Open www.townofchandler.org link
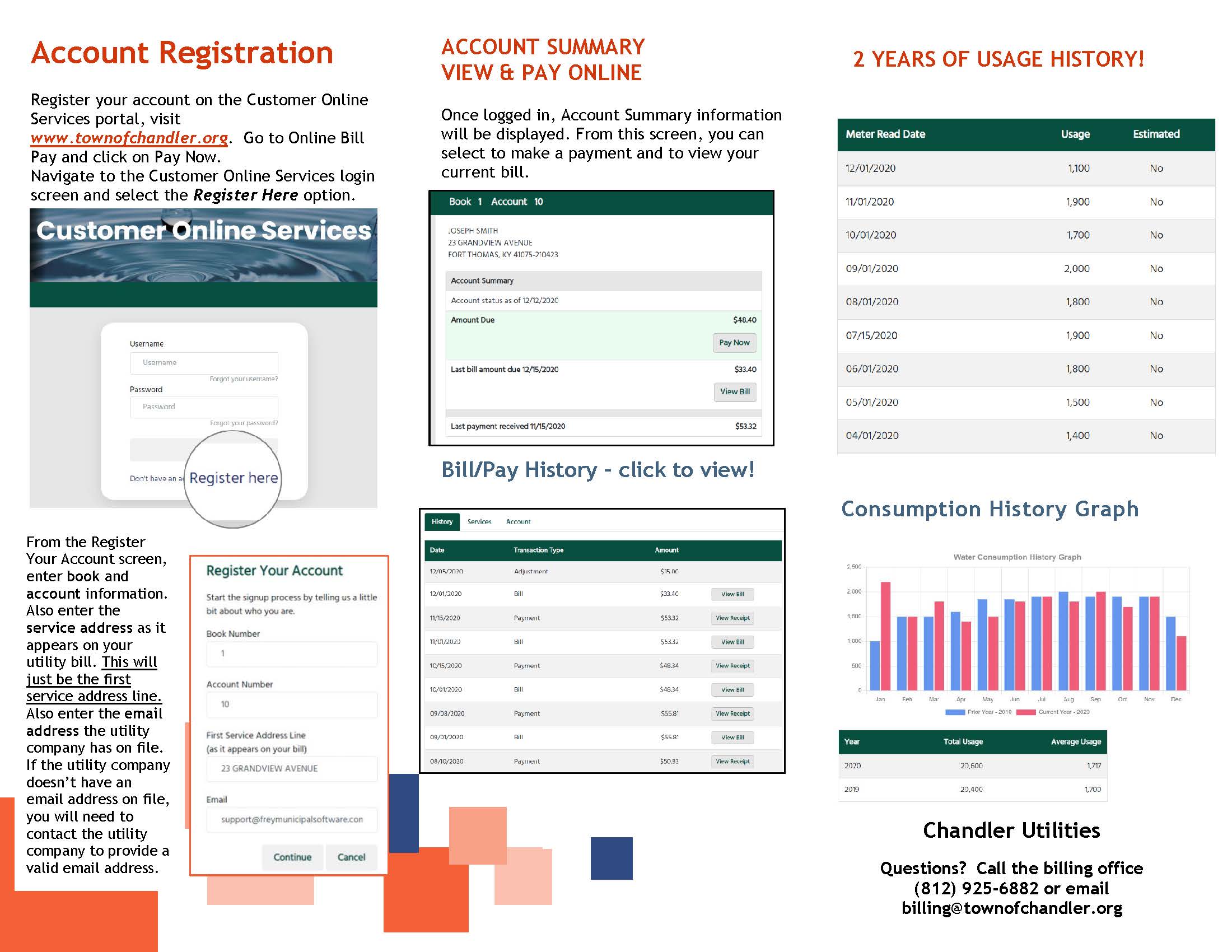Image resolution: width=1232 pixels, height=952 pixels. pyautogui.click(x=129, y=138)
